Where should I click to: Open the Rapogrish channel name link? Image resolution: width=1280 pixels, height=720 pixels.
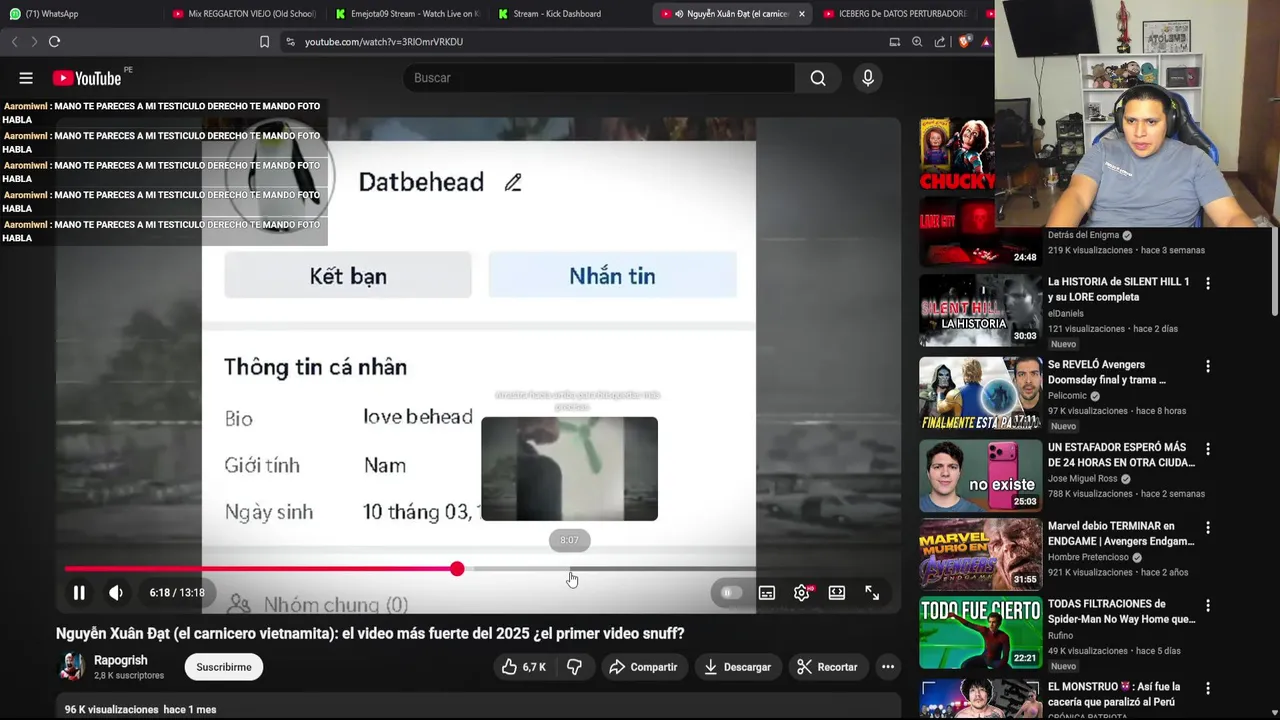click(120, 661)
